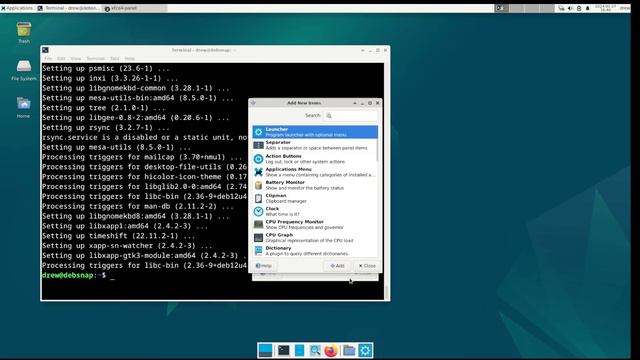Screen dimensions: 640x360
Task: Open the Trash desktop icon
Action: pos(24,33)
